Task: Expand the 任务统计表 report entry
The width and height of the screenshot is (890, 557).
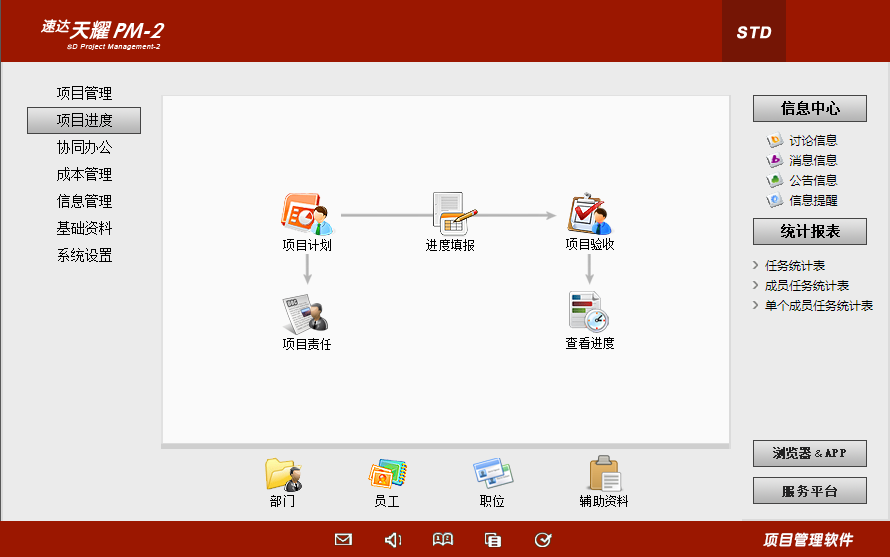Action: tap(795, 266)
